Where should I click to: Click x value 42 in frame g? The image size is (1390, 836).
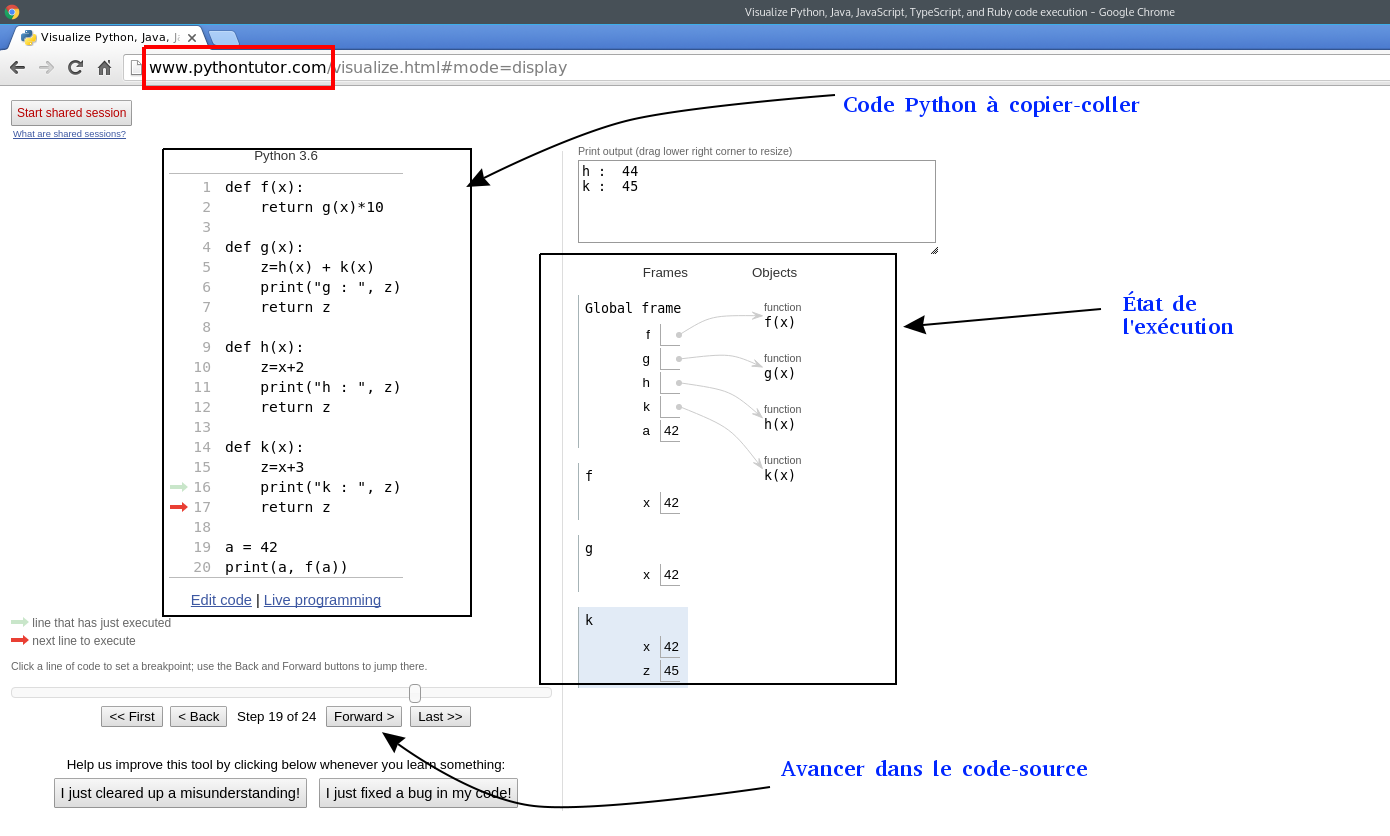(x=671, y=575)
